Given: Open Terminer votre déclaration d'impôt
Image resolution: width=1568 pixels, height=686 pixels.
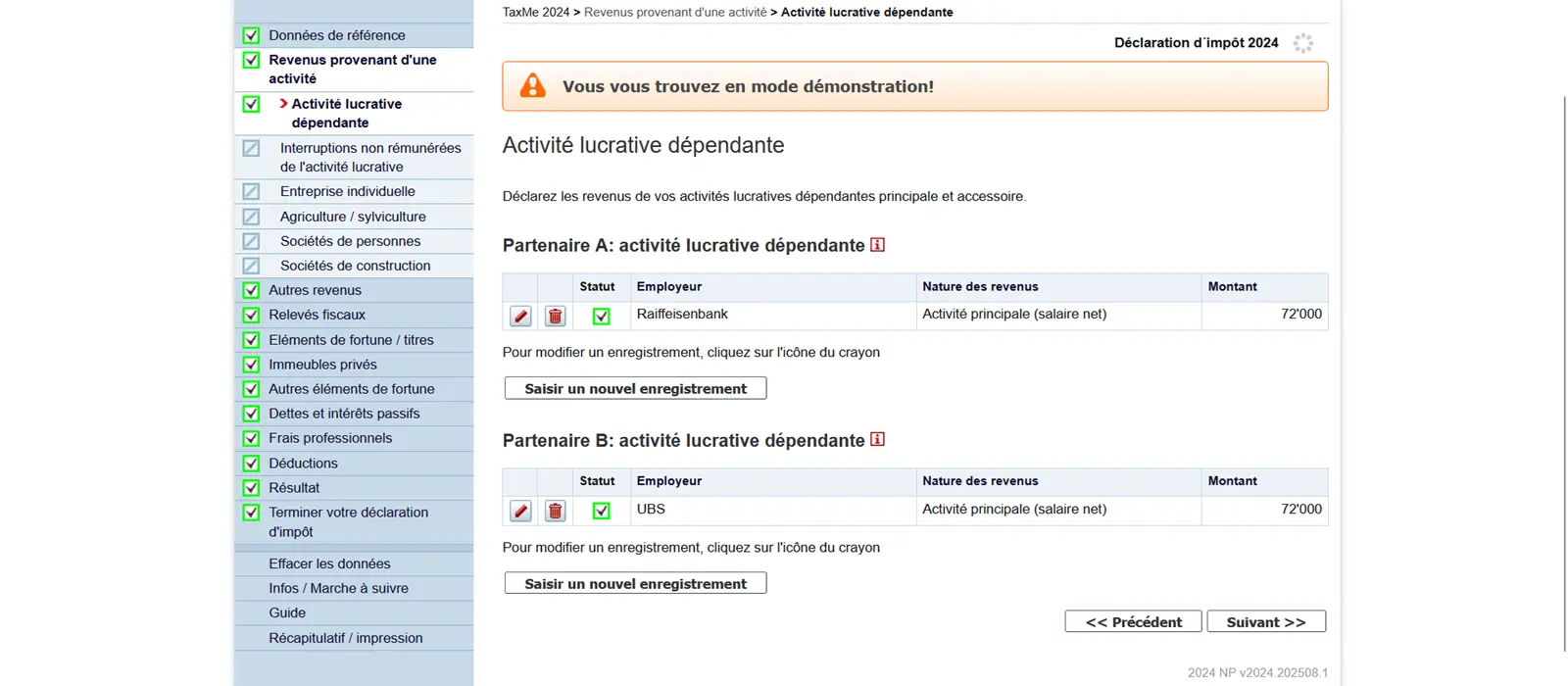Looking at the screenshot, I should coord(348,521).
